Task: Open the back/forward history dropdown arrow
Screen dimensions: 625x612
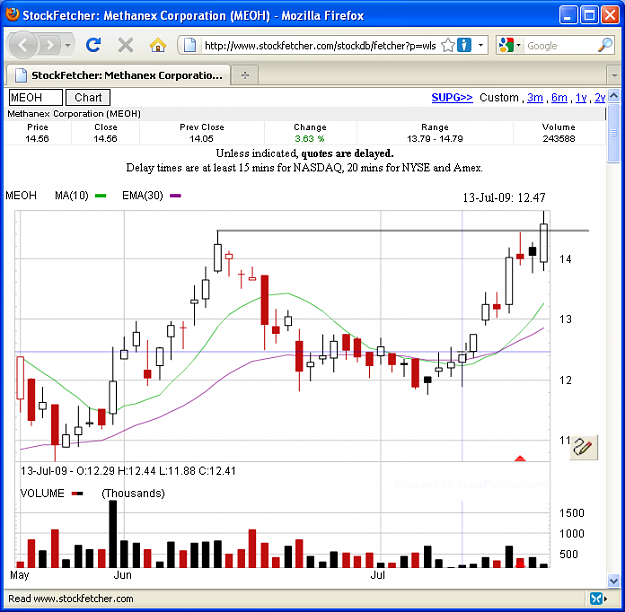Action: 68,45
